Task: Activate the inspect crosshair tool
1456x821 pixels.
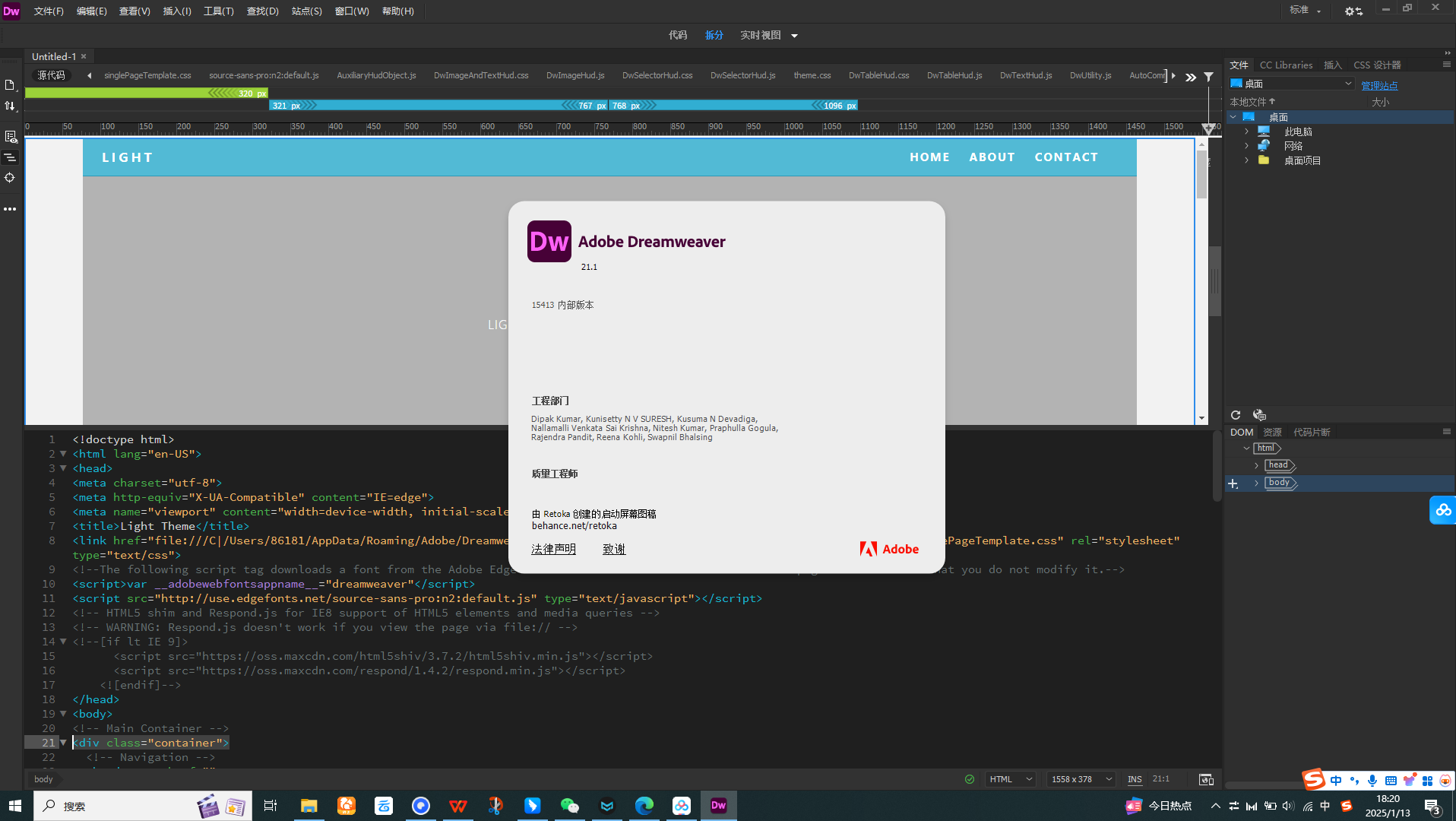Action: tap(10, 178)
